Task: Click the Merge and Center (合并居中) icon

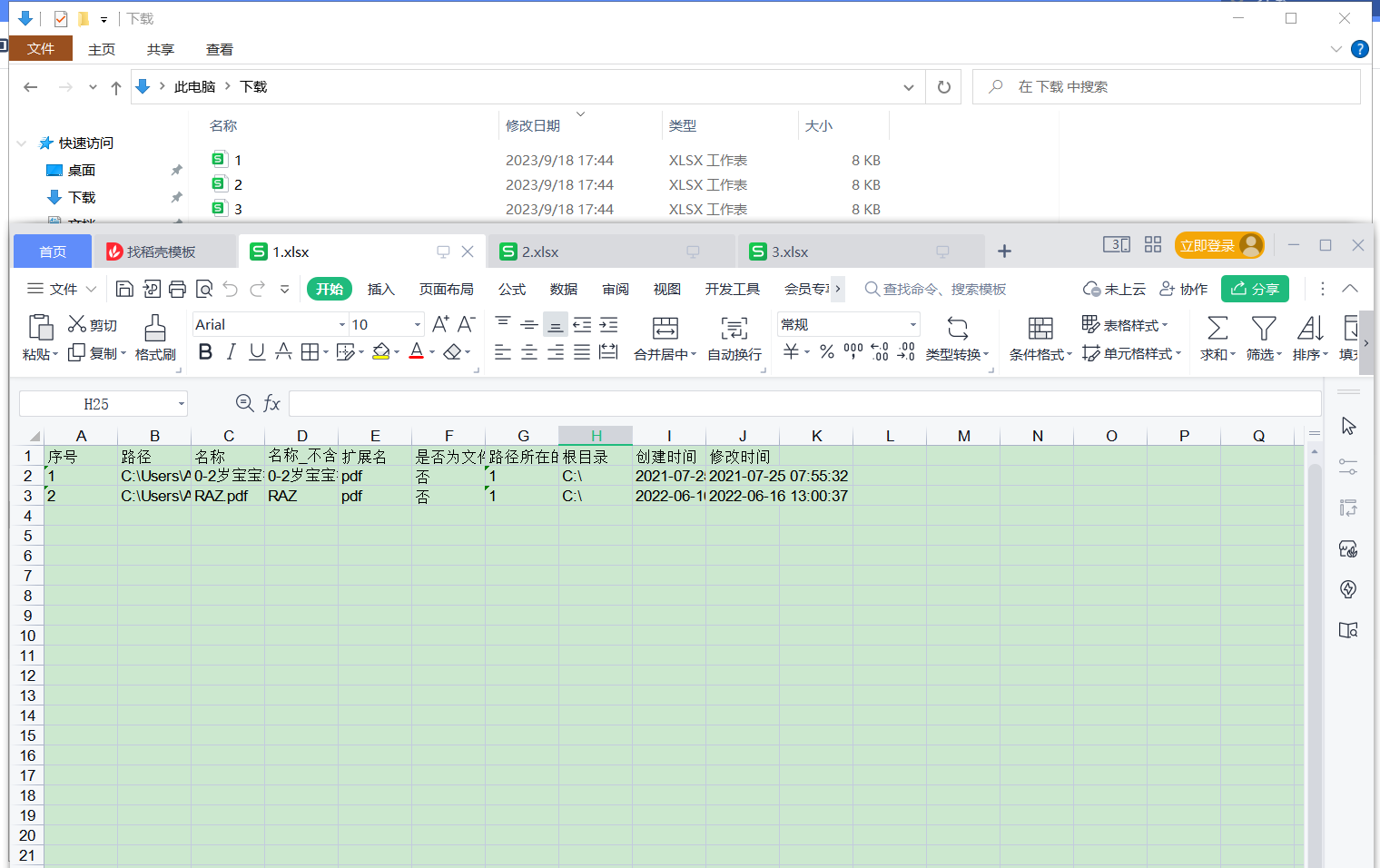Action: [x=665, y=329]
